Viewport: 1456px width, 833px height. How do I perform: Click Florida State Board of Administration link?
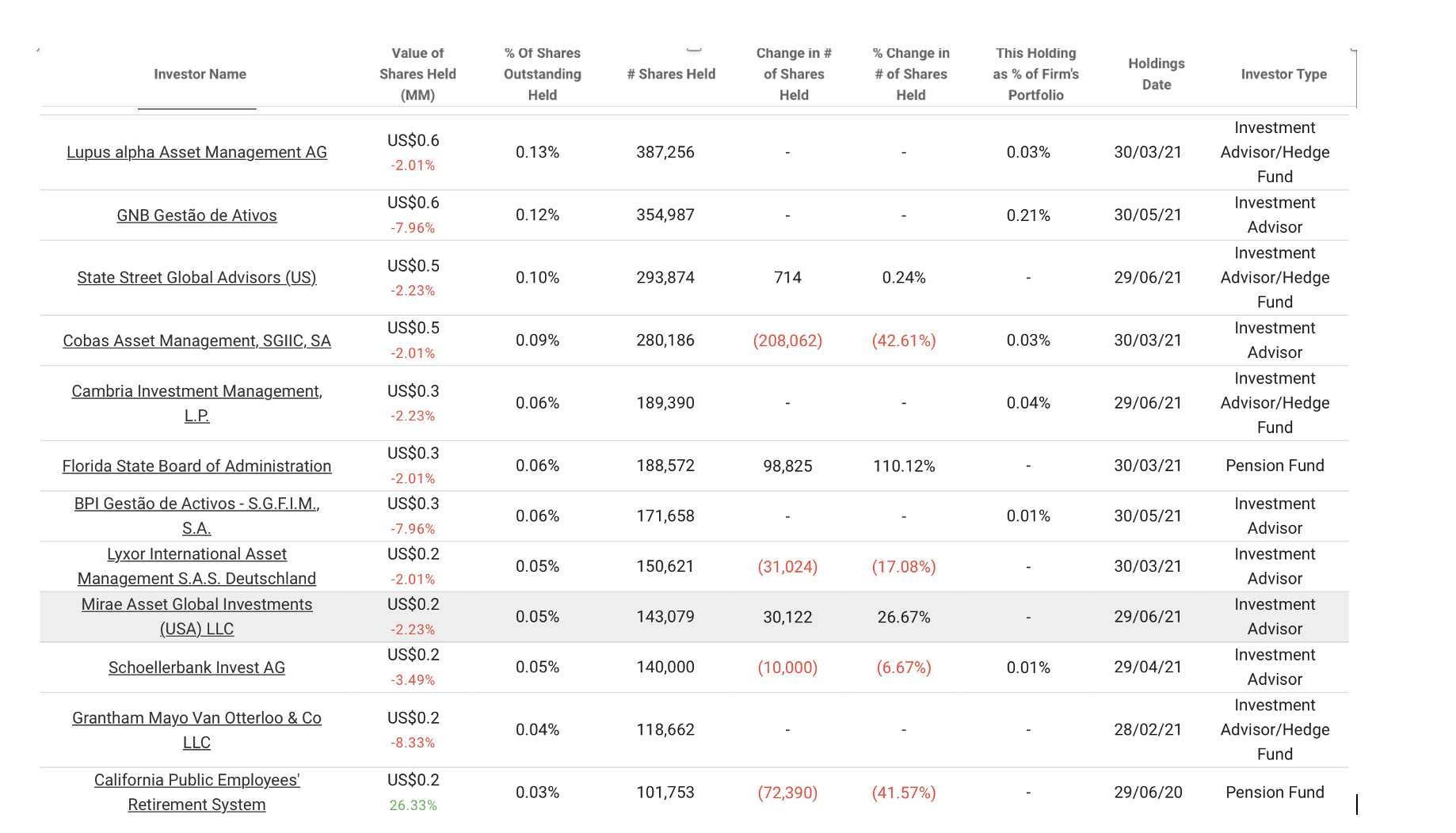[x=196, y=466]
